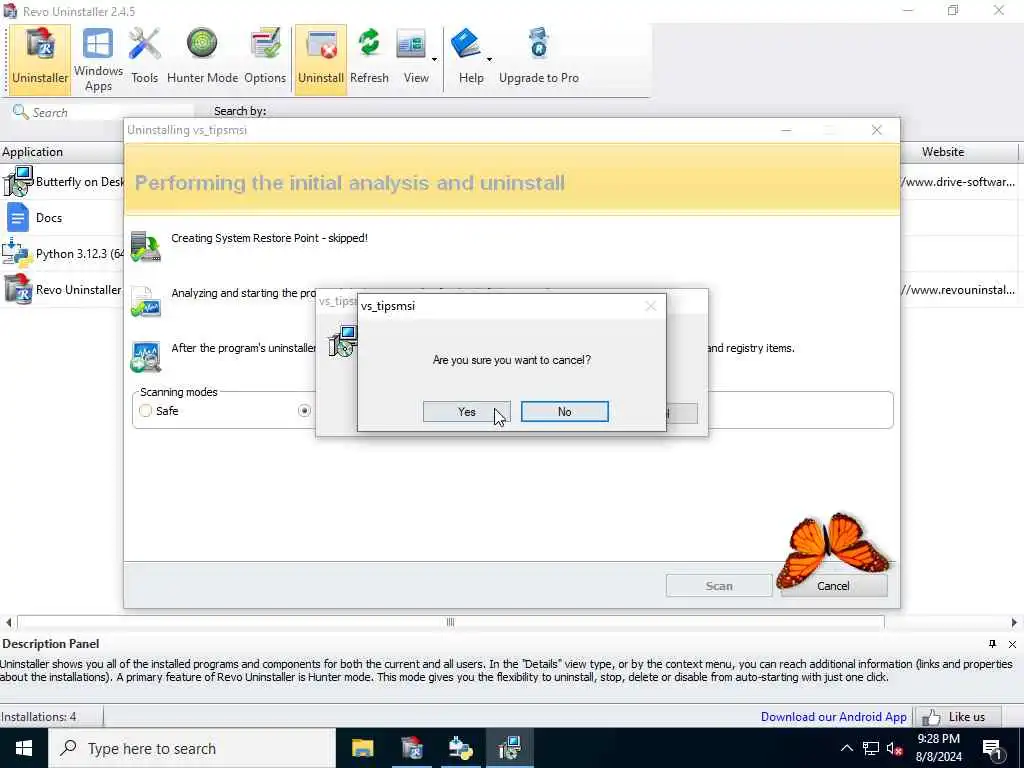Image resolution: width=1024 pixels, height=768 pixels.
Task: Activate Hunter Mode icon
Action: click(202, 44)
